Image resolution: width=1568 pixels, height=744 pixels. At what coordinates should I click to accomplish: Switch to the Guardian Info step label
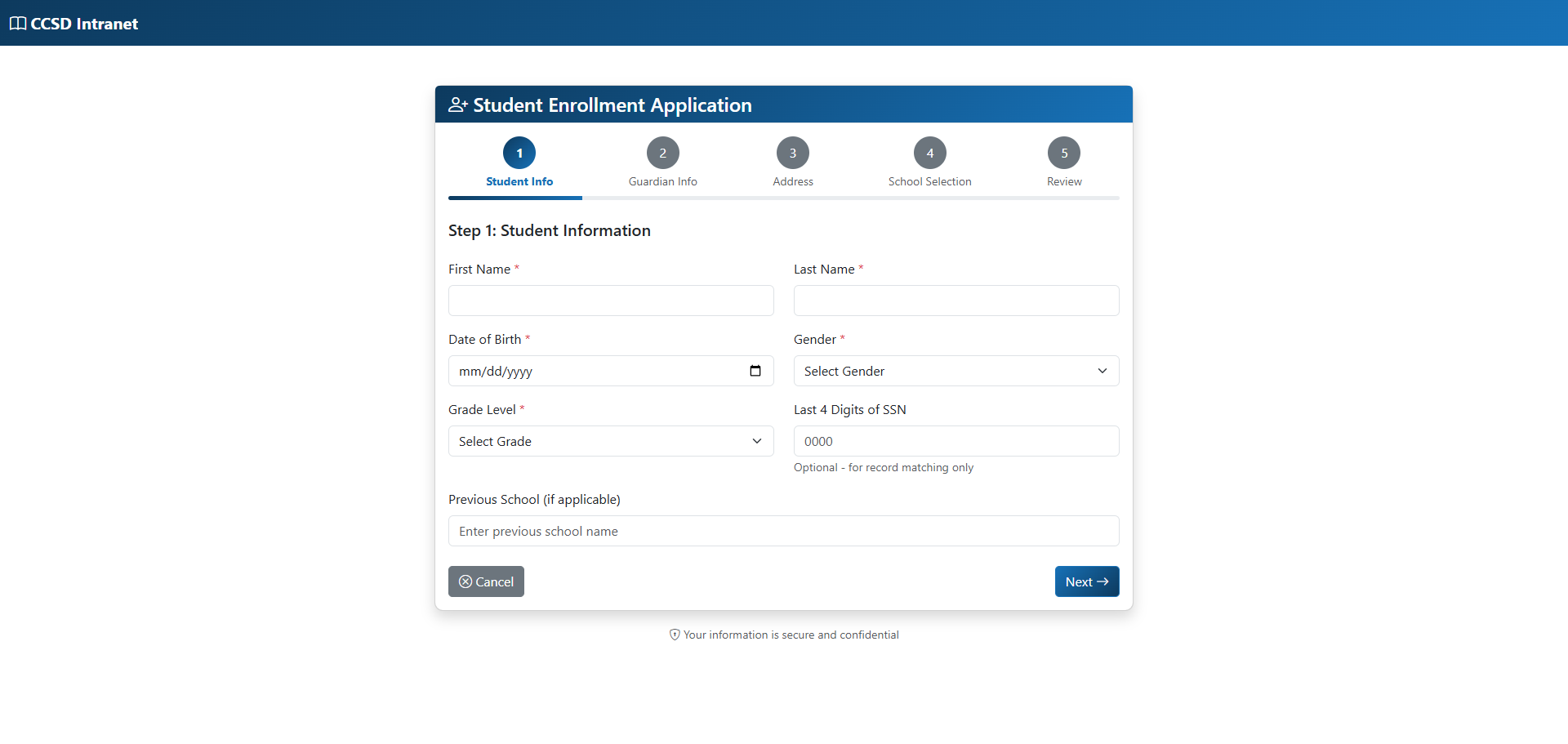point(663,181)
